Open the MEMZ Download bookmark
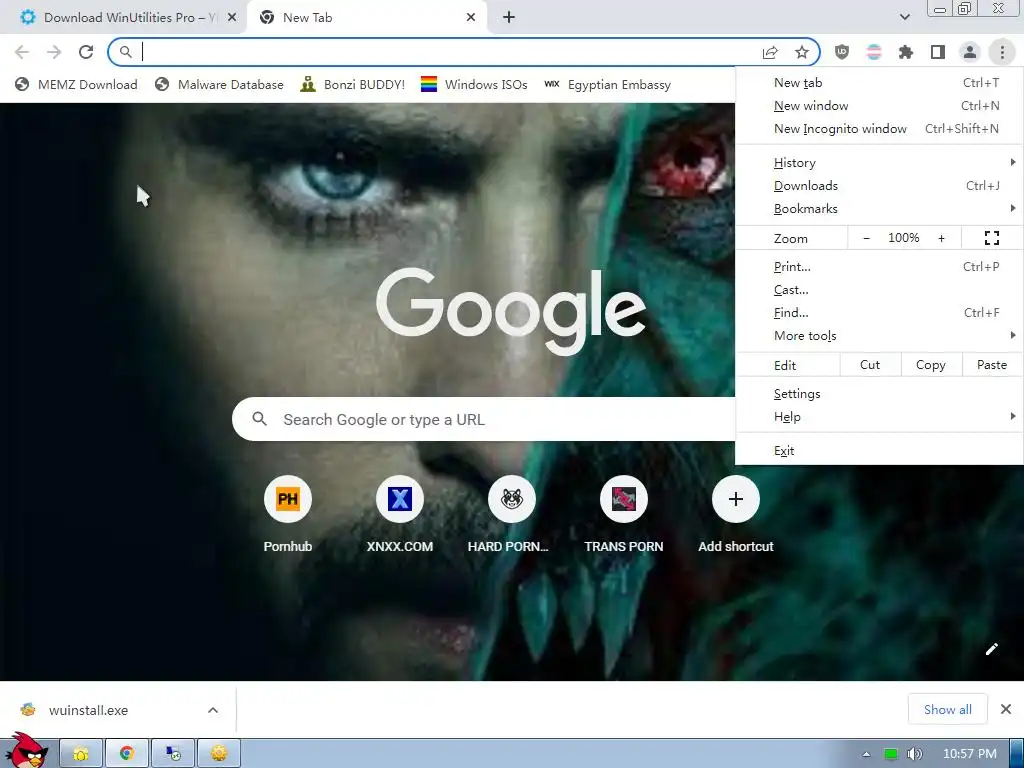 point(76,84)
